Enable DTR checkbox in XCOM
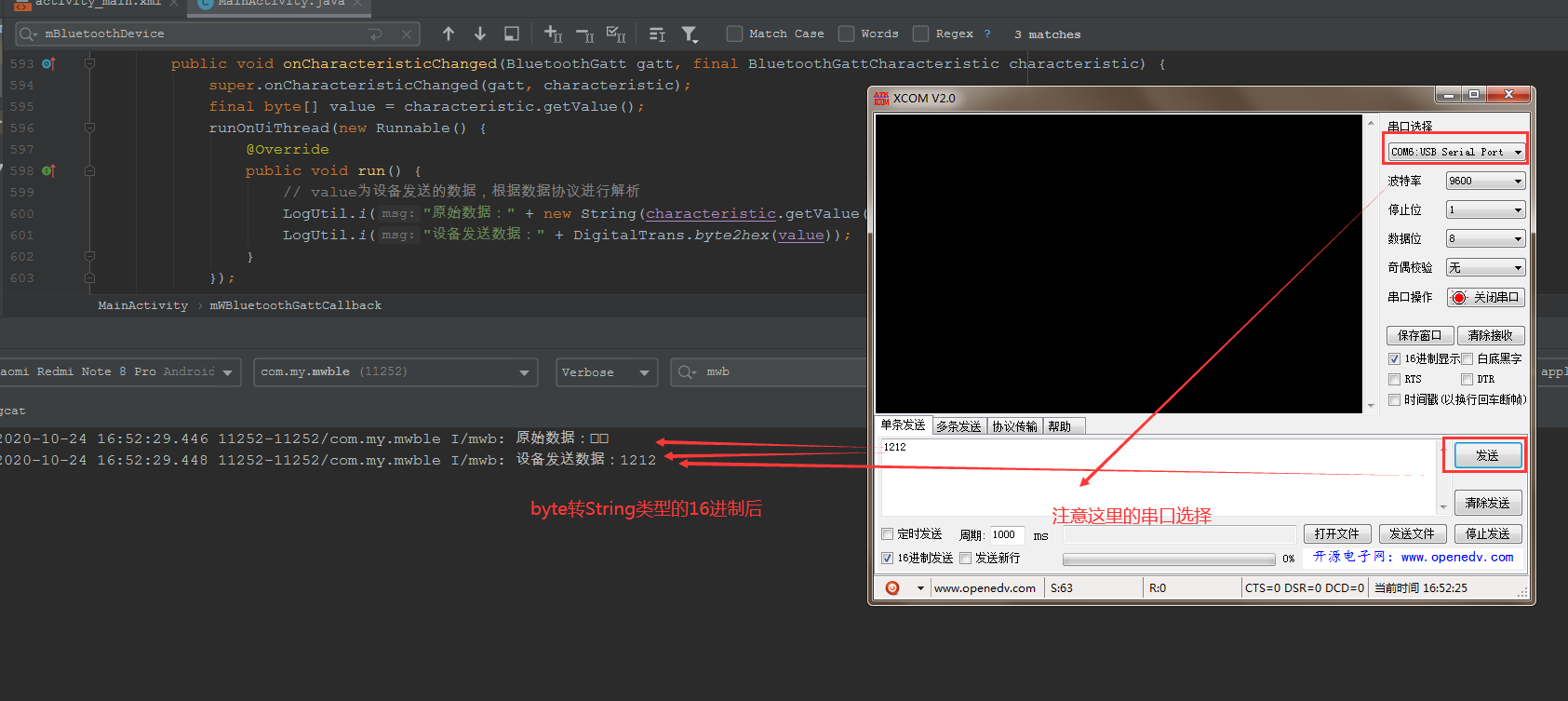Image resolution: width=1568 pixels, height=701 pixels. coord(1467,379)
